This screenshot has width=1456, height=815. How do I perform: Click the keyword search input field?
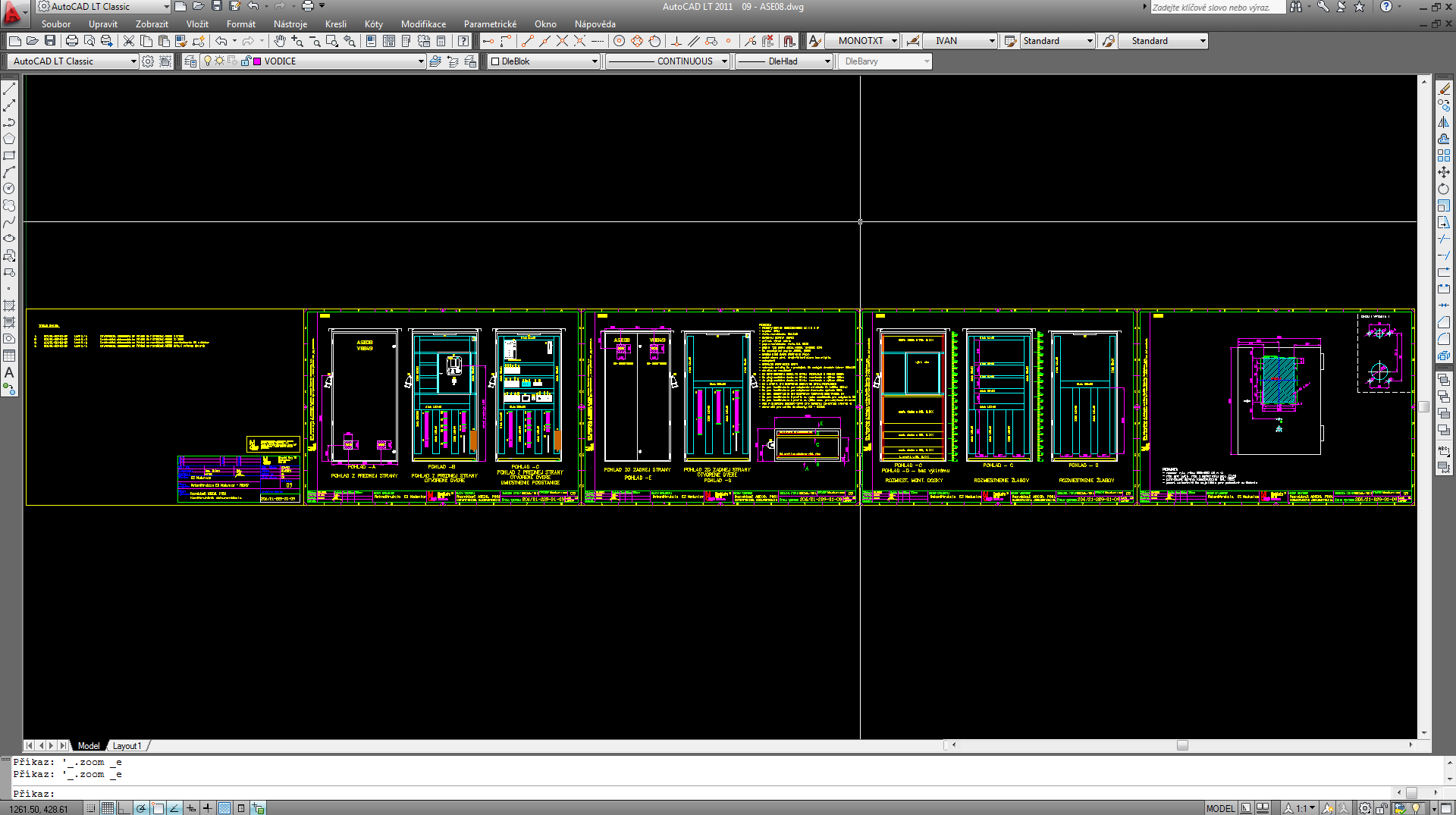click(1216, 8)
